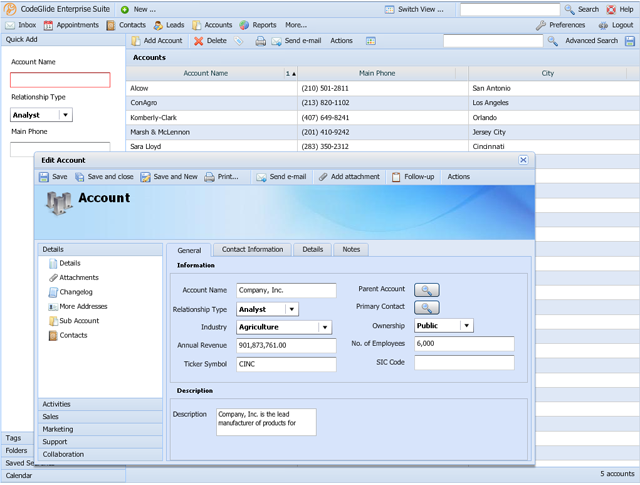The width and height of the screenshot is (640, 485).
Task: Click the save disk icon beside Advanced Search
Action: (630, 41)
